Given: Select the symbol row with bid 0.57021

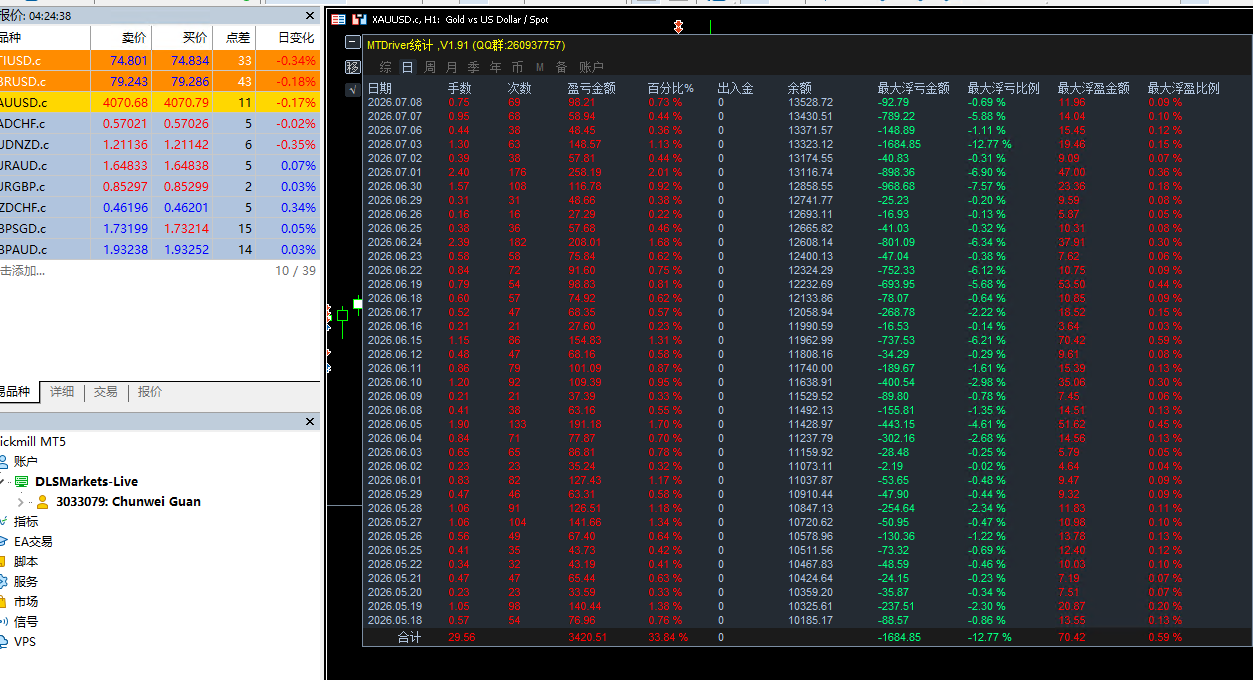Looking at the screenshot, I should 160,123.
